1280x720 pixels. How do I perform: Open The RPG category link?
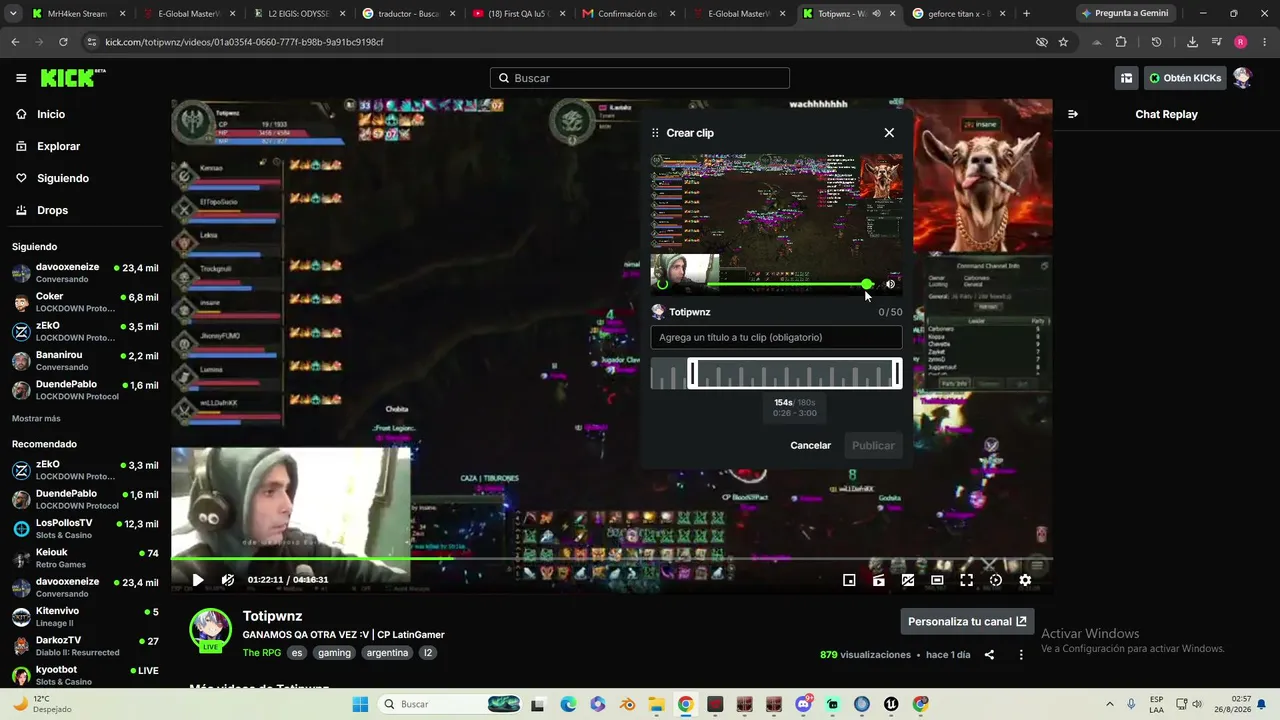[x=262, y=653]
